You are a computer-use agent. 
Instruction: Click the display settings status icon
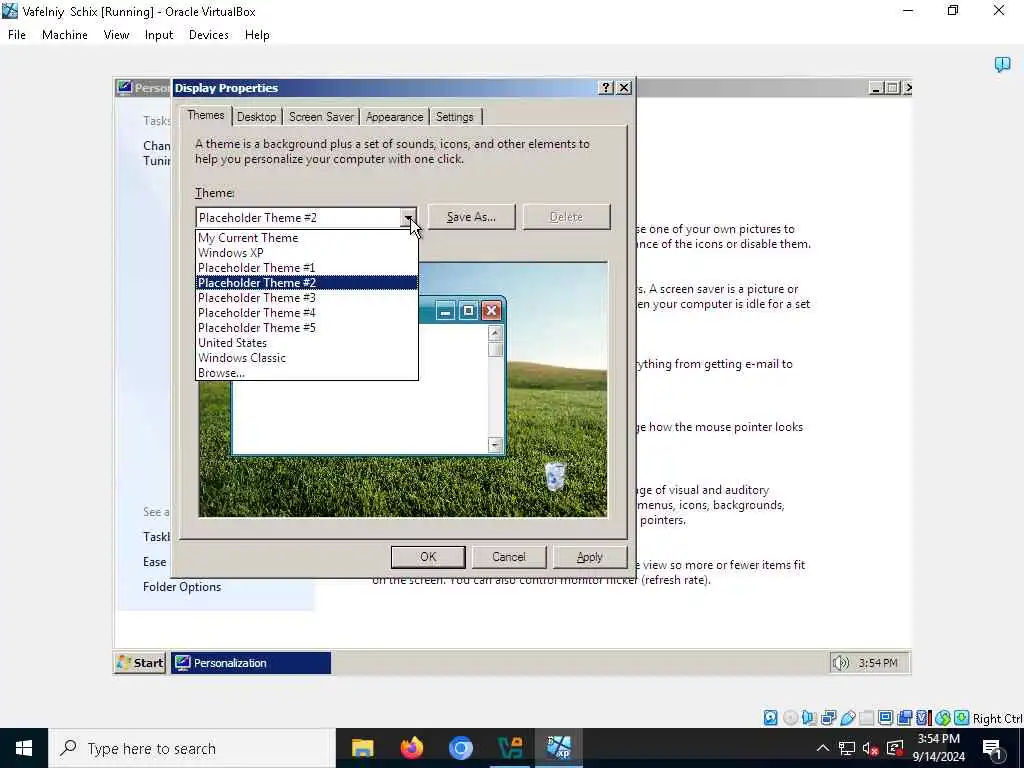(886, 718)
